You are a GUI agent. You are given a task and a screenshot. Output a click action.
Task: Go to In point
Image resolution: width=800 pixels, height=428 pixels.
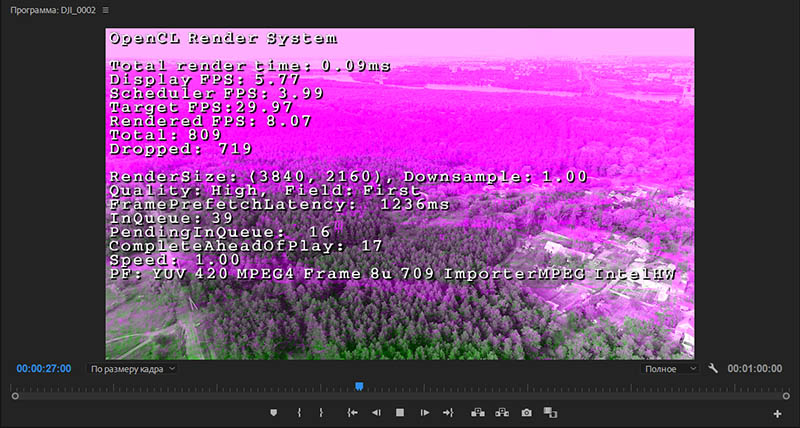[x=352, y=413]
